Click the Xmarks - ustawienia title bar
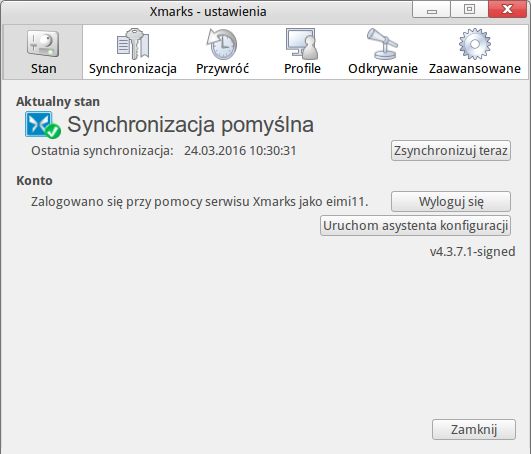 pos(208,12)
